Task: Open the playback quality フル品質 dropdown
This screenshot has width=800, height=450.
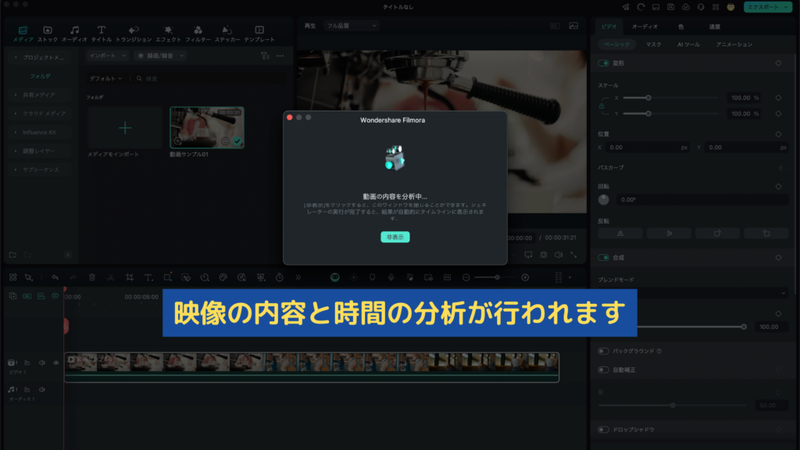Action: (352, 26)
